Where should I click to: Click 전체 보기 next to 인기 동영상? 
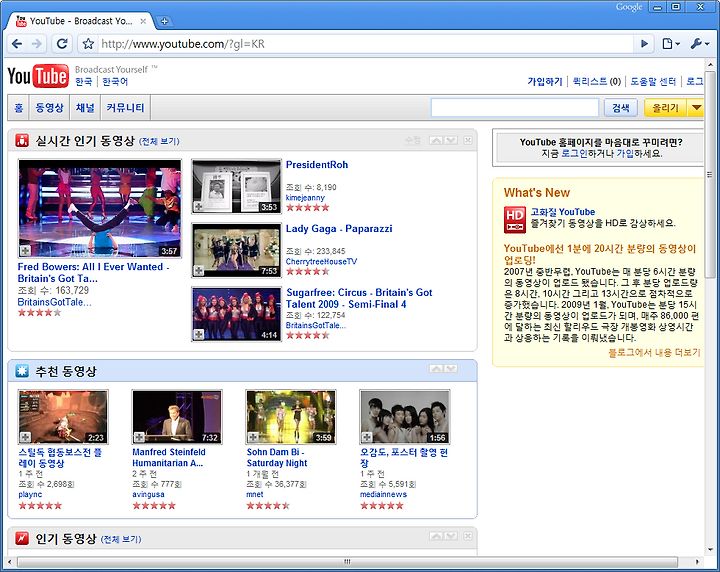pos(121,539)
